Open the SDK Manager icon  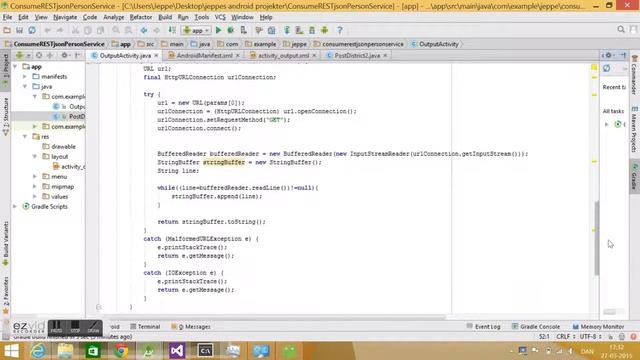click(312, 30)
